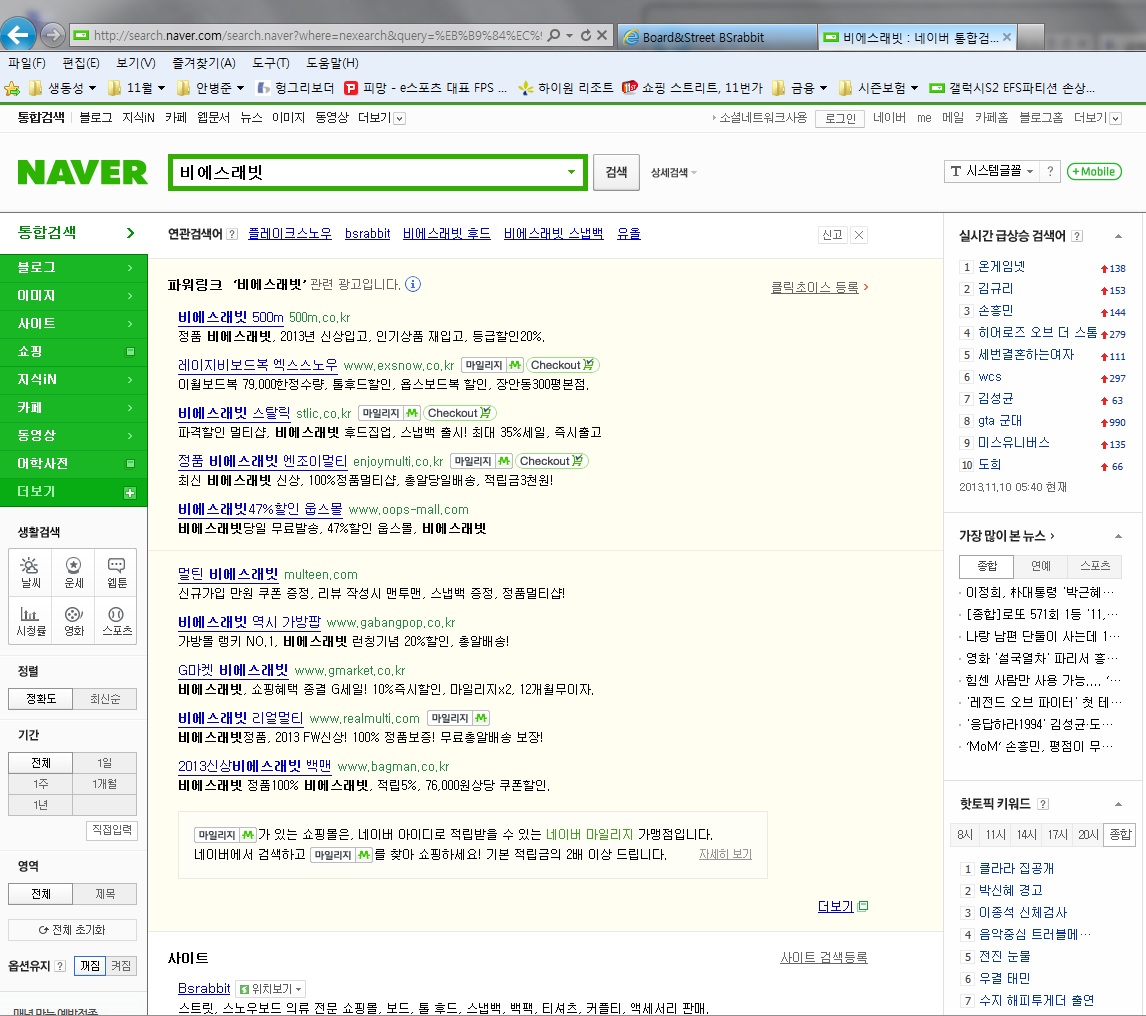Click the power link info icon next to 광고입니다
Viewport: 1146px width, 1016px height.
(x=413, y=284)
